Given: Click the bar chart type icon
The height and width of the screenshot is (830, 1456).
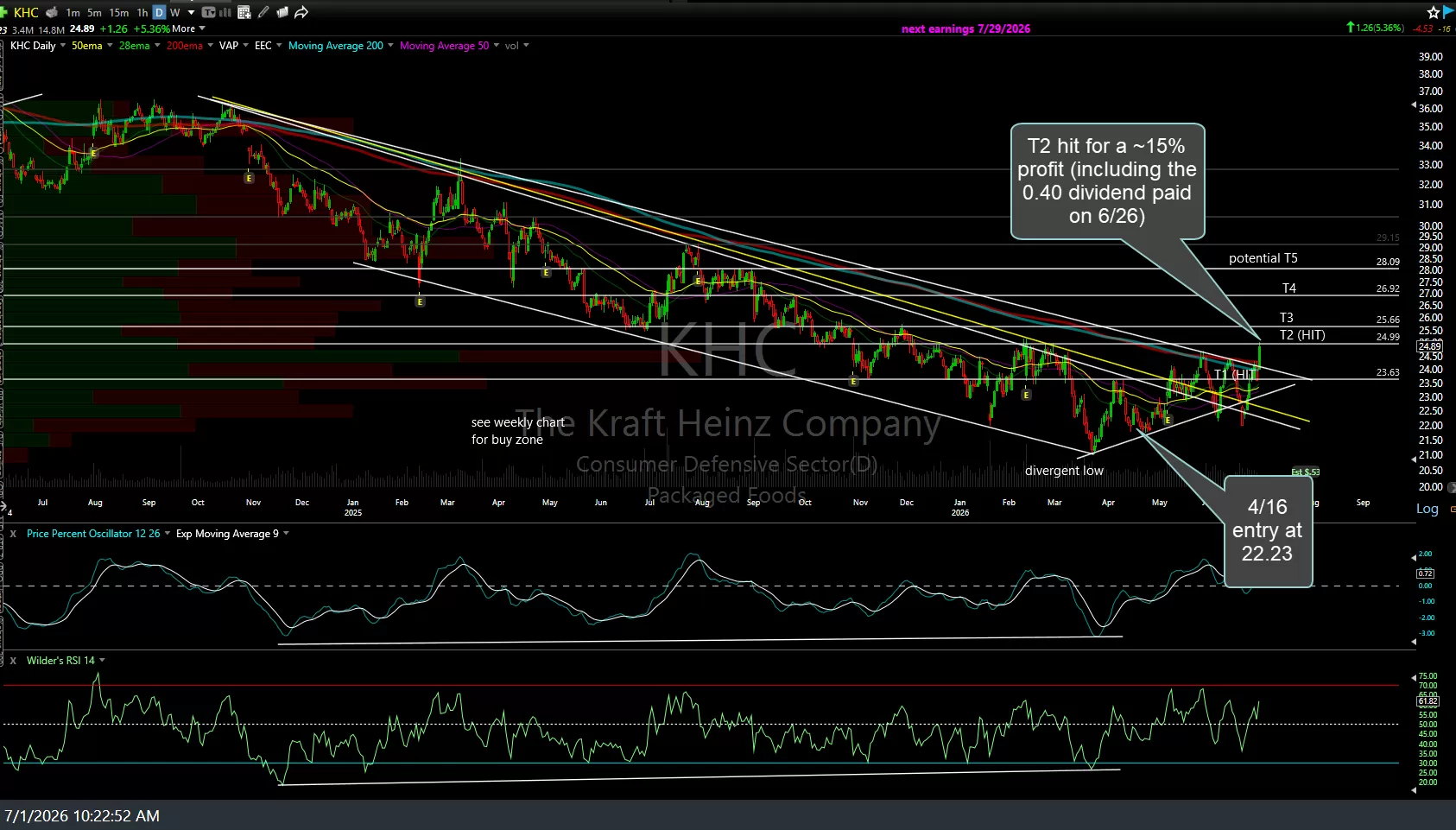Looking at the screenshot, I should (x=226, y=12).
